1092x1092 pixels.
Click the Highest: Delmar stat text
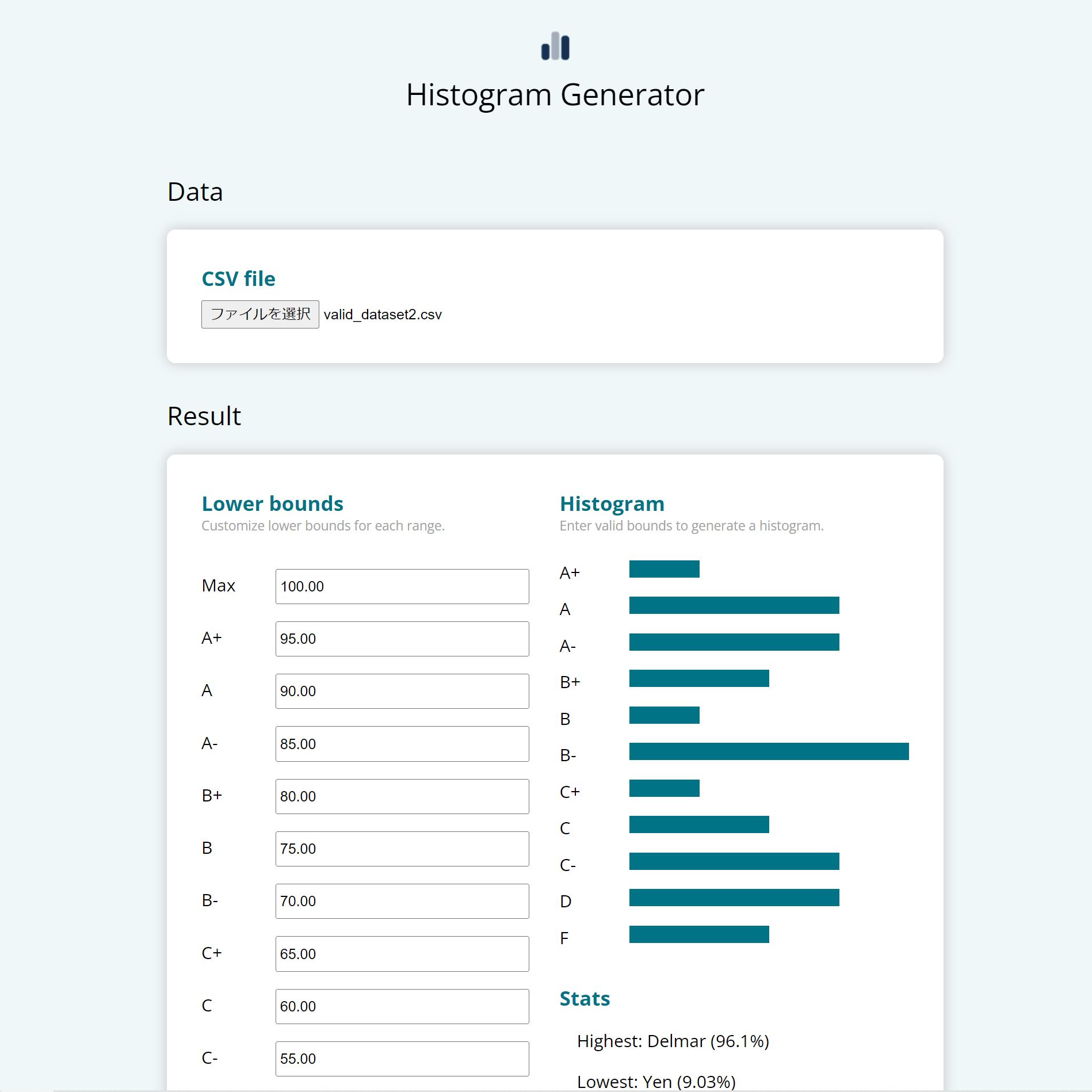(673, 1041)
